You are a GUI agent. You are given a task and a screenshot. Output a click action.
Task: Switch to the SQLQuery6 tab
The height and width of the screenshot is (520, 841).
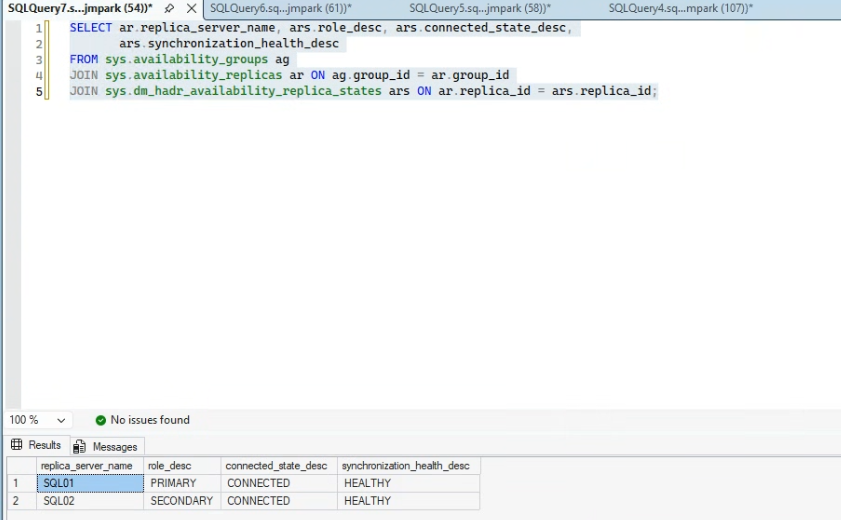coord(281,8)
